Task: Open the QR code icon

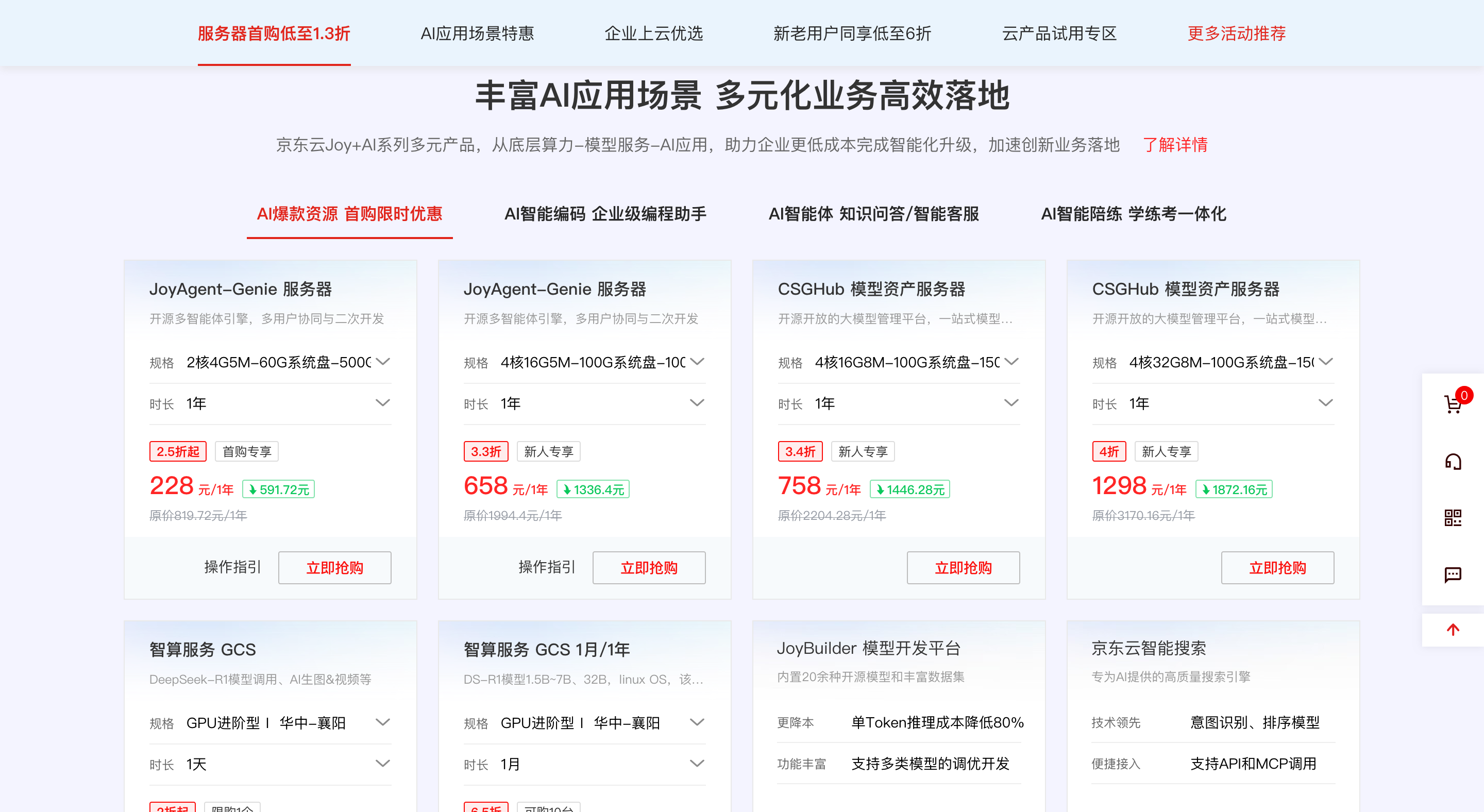Action: pos(1453,518)
